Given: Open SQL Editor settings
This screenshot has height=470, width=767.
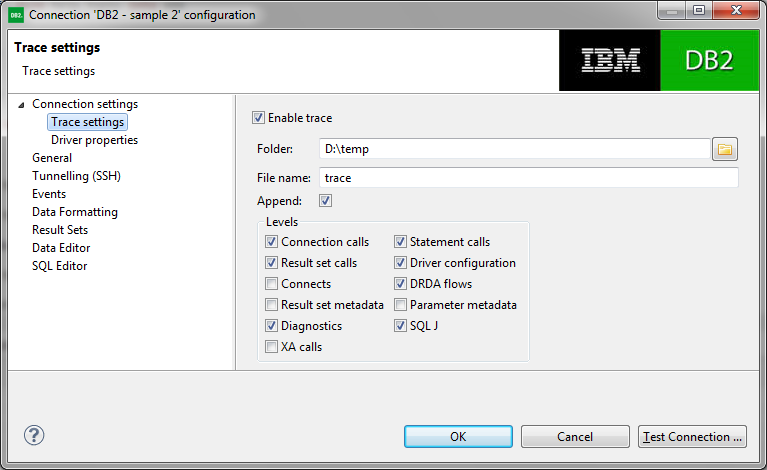Looking at the screenshot, I should point(60,266).
